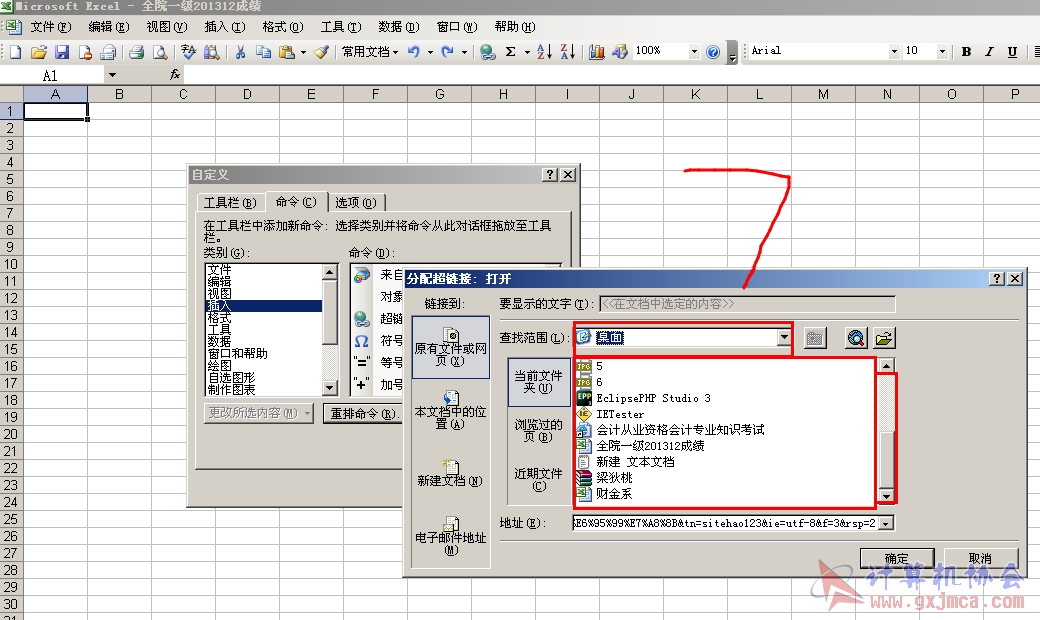
Task: Click the 类别 list scroll down arrow
Action: point(330,389)
